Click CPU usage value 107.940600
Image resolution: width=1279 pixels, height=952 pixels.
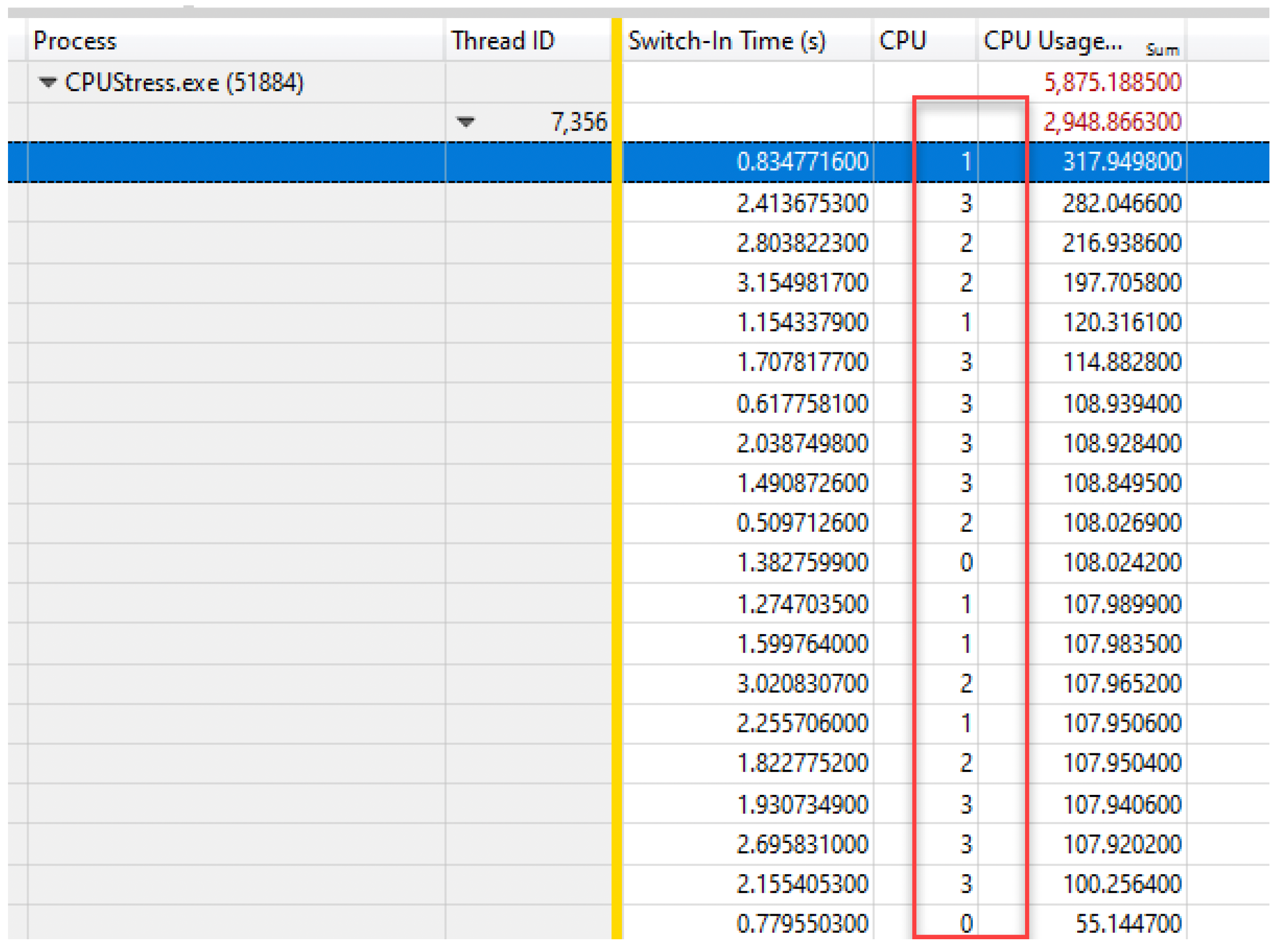coord(1122,805)
